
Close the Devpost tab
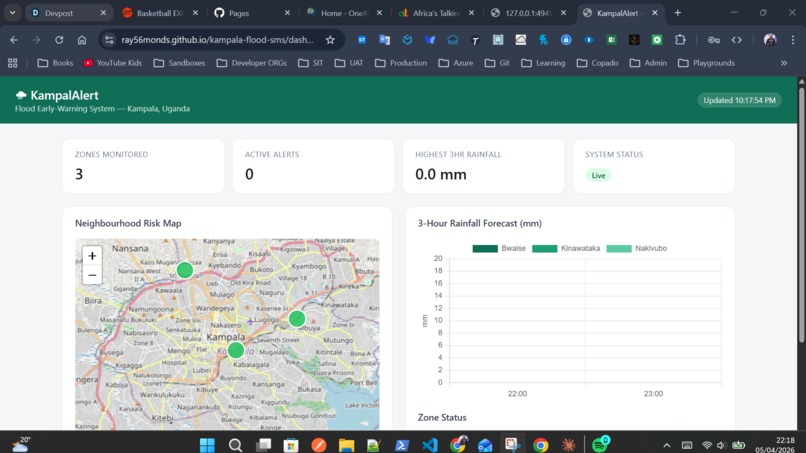(103, 13)
